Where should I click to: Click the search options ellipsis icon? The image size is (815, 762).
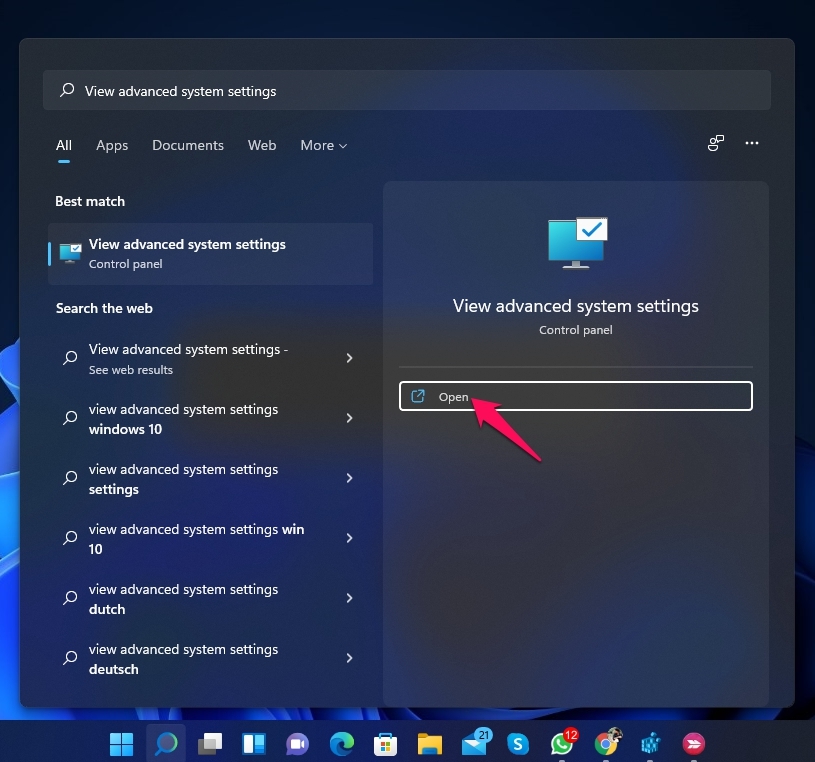pyautogui.click(x=752, y=144)
